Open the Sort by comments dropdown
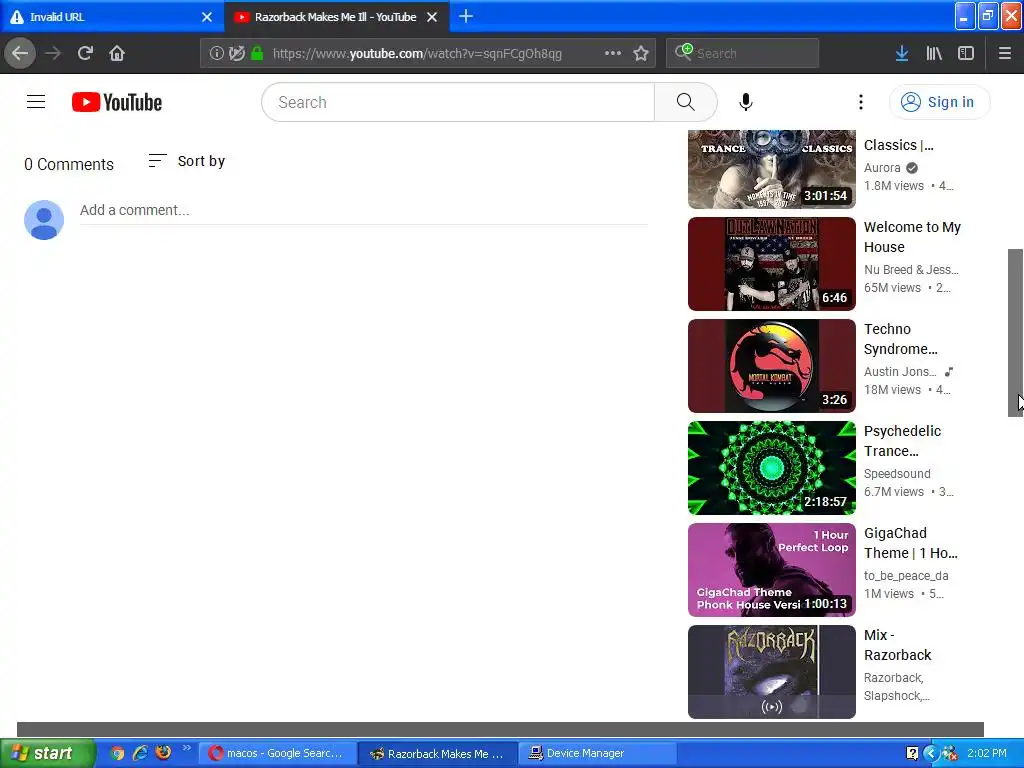The height and width of the screenshot is (768, 1024). (x=186, y=161)
